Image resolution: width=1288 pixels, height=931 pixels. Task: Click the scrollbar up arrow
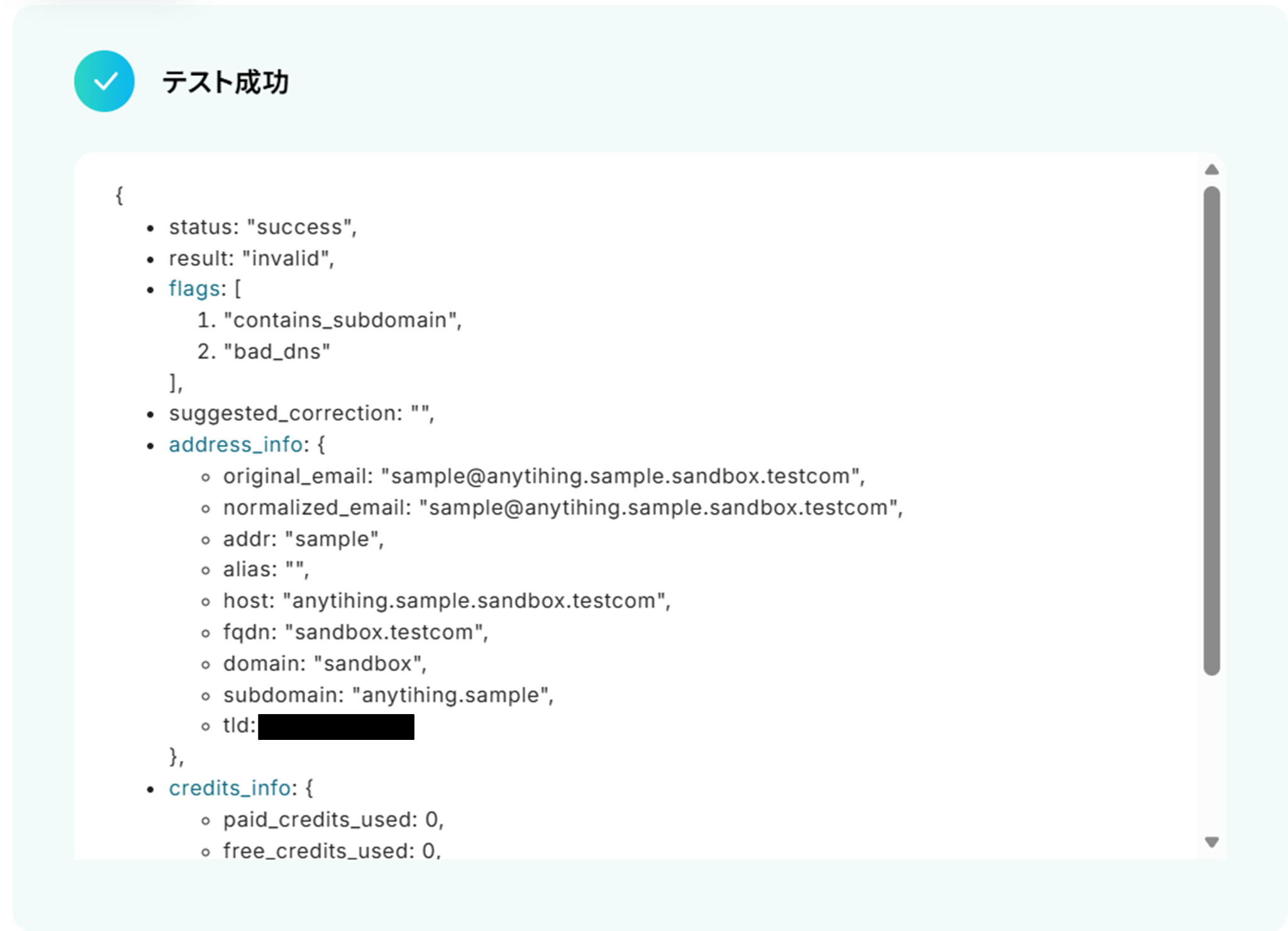pyautogui.click(x=1212, y=170)
